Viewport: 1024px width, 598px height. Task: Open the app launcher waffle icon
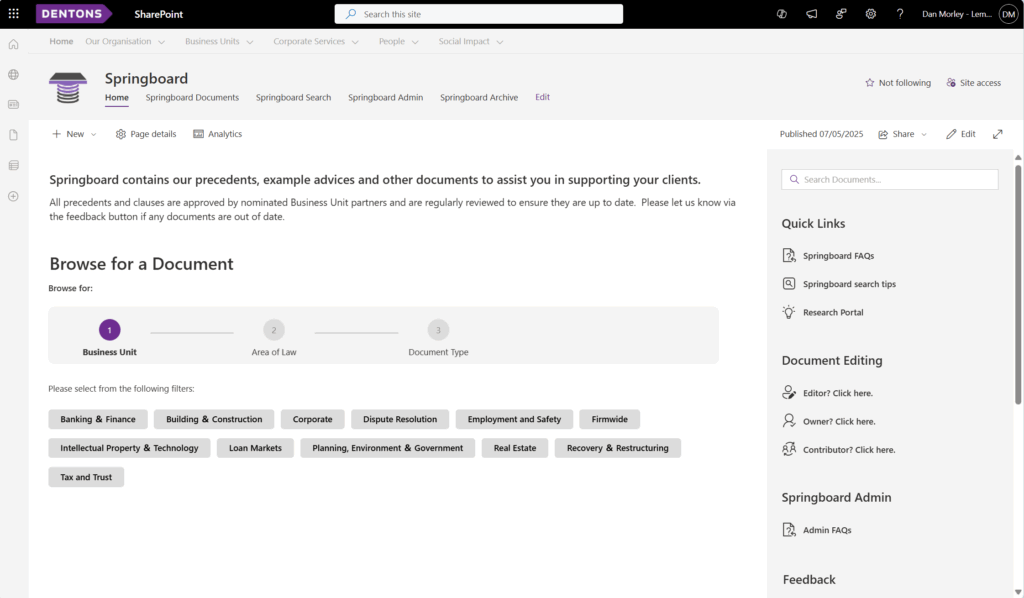point(14,14)
